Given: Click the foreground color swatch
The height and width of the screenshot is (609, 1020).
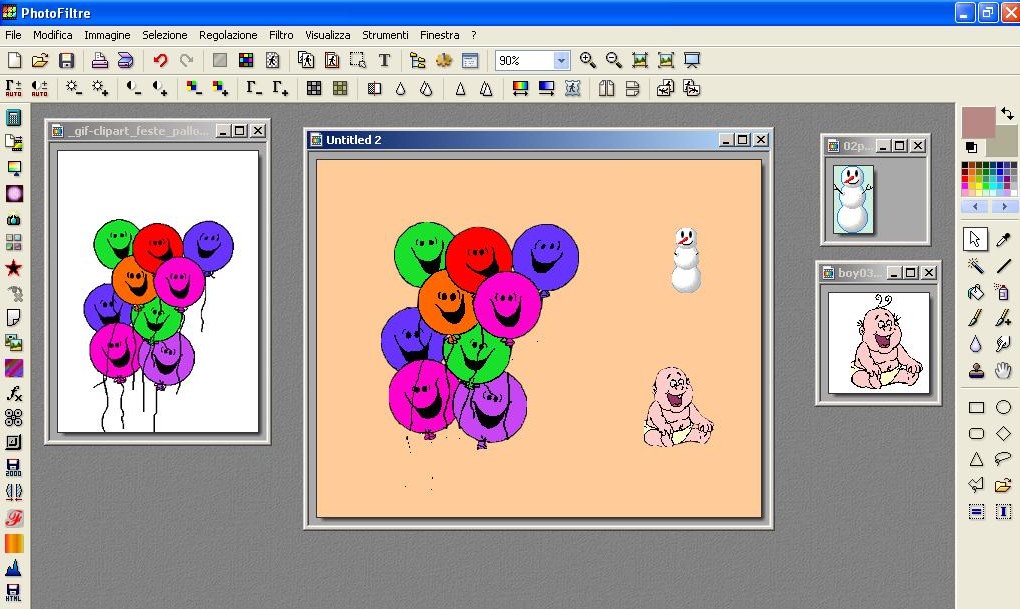Looking at the screenshot, I should point(977,122).
